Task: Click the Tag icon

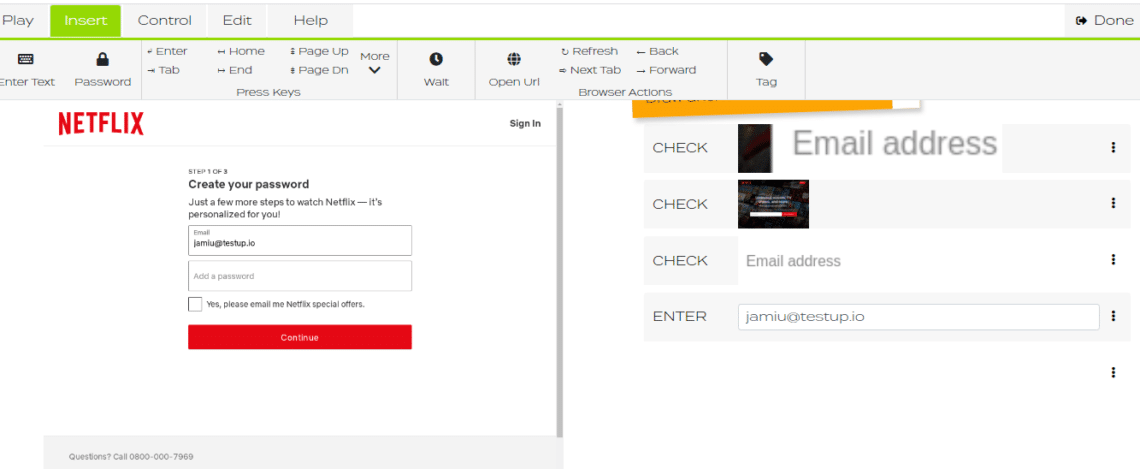Action: click(766, 60)
